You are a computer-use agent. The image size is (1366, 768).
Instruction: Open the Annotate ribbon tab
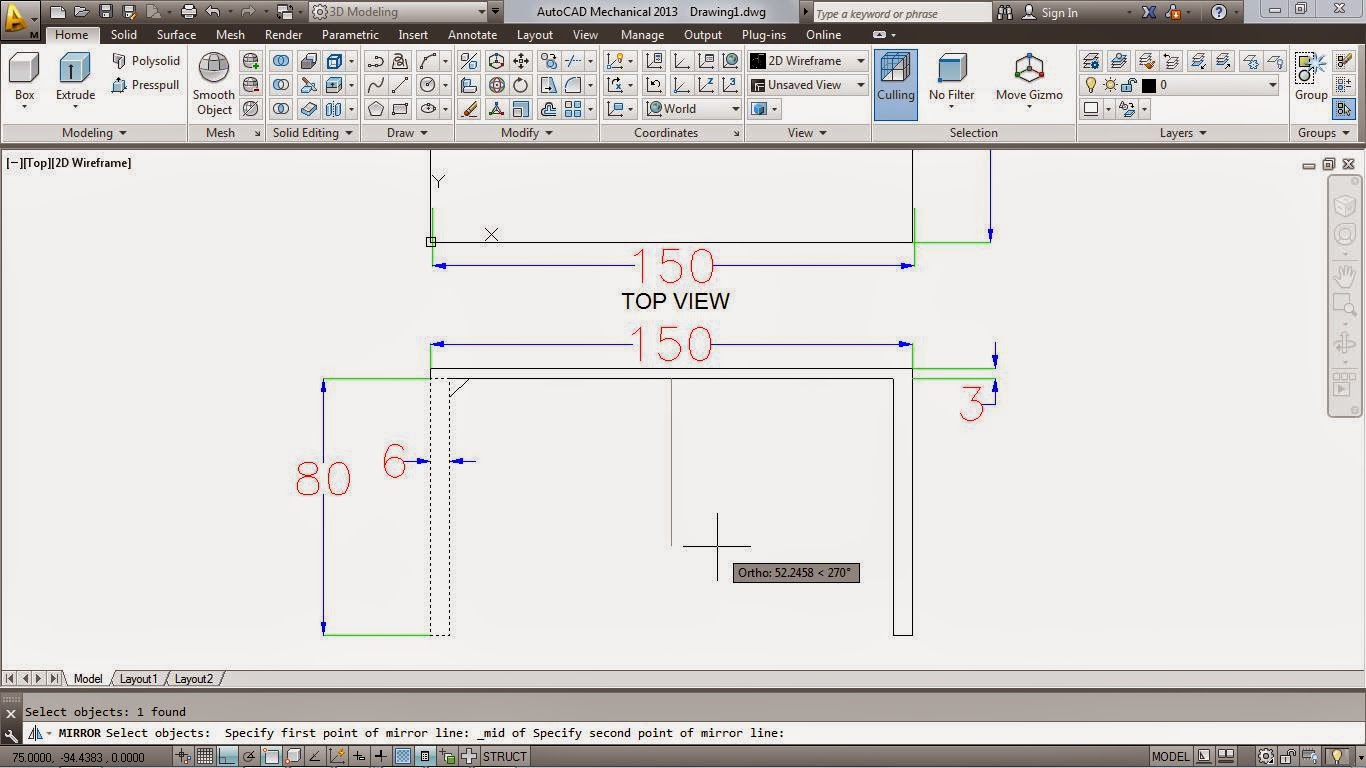click(472, 34)
